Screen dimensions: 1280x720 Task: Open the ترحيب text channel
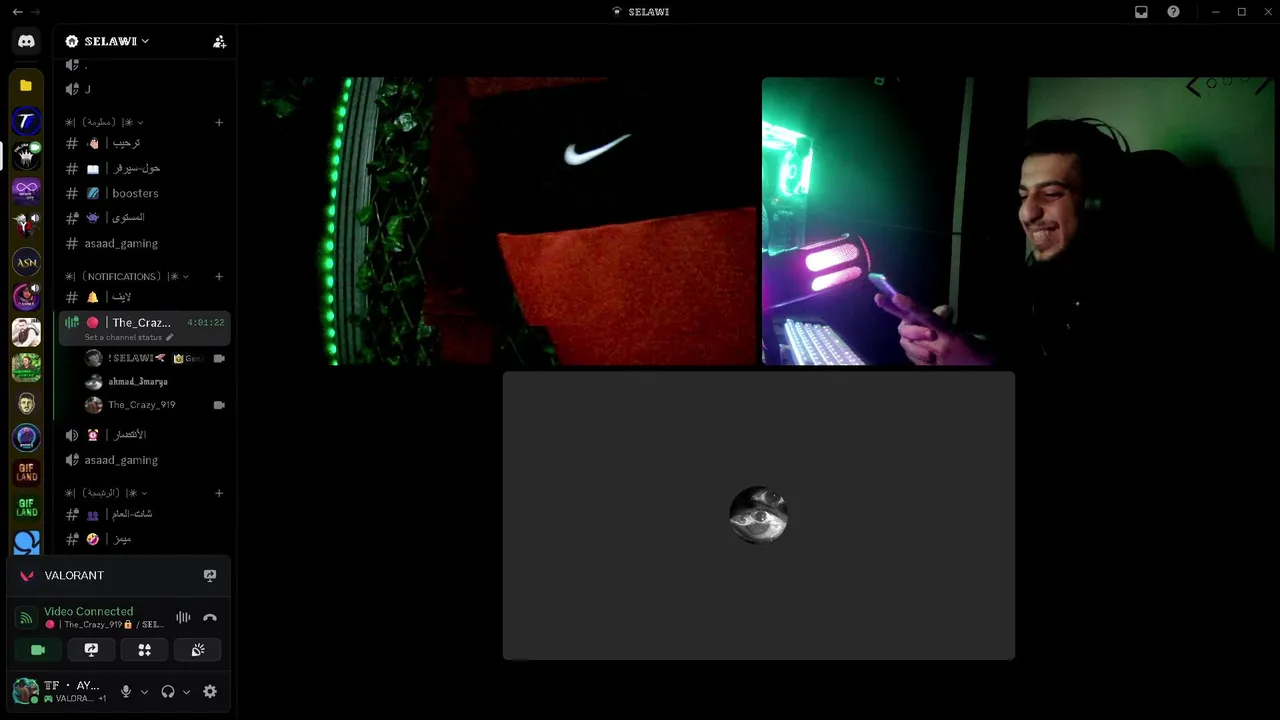point(145,143)
